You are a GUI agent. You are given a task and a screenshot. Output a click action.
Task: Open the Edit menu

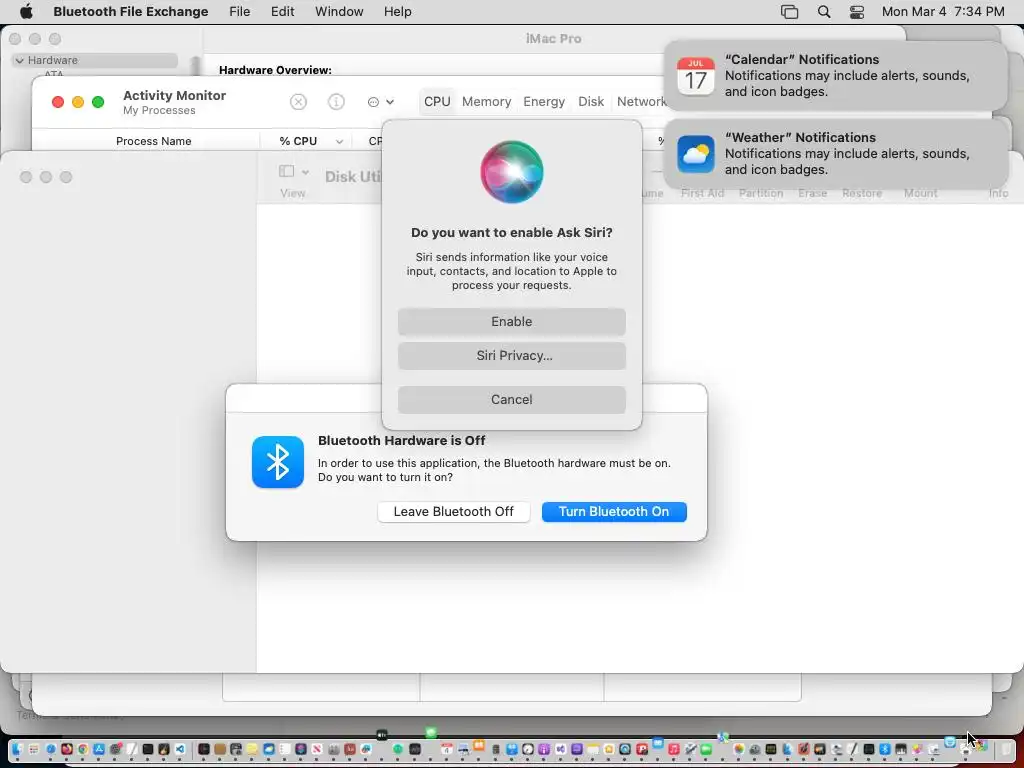click(282, 12)
